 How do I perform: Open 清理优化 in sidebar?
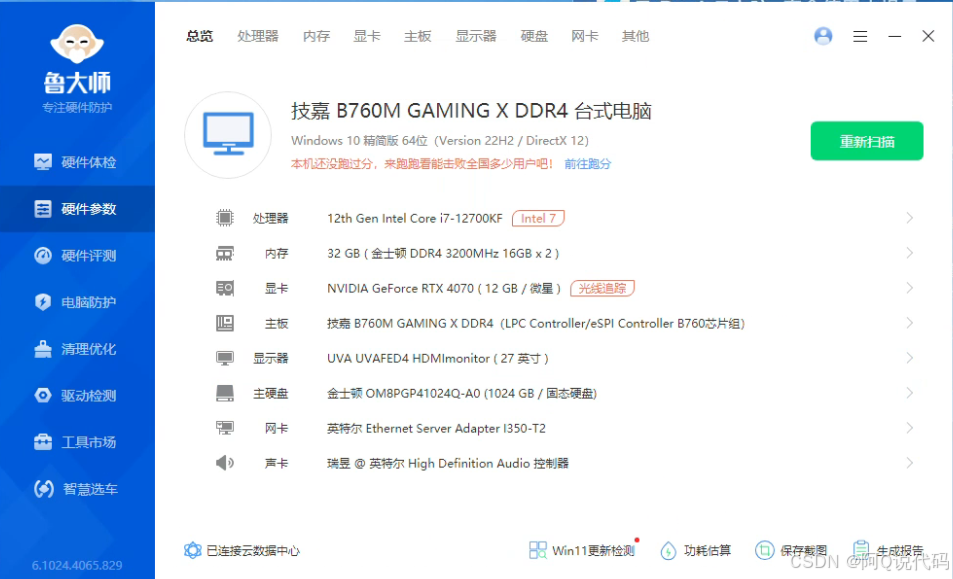pos(77,349)
